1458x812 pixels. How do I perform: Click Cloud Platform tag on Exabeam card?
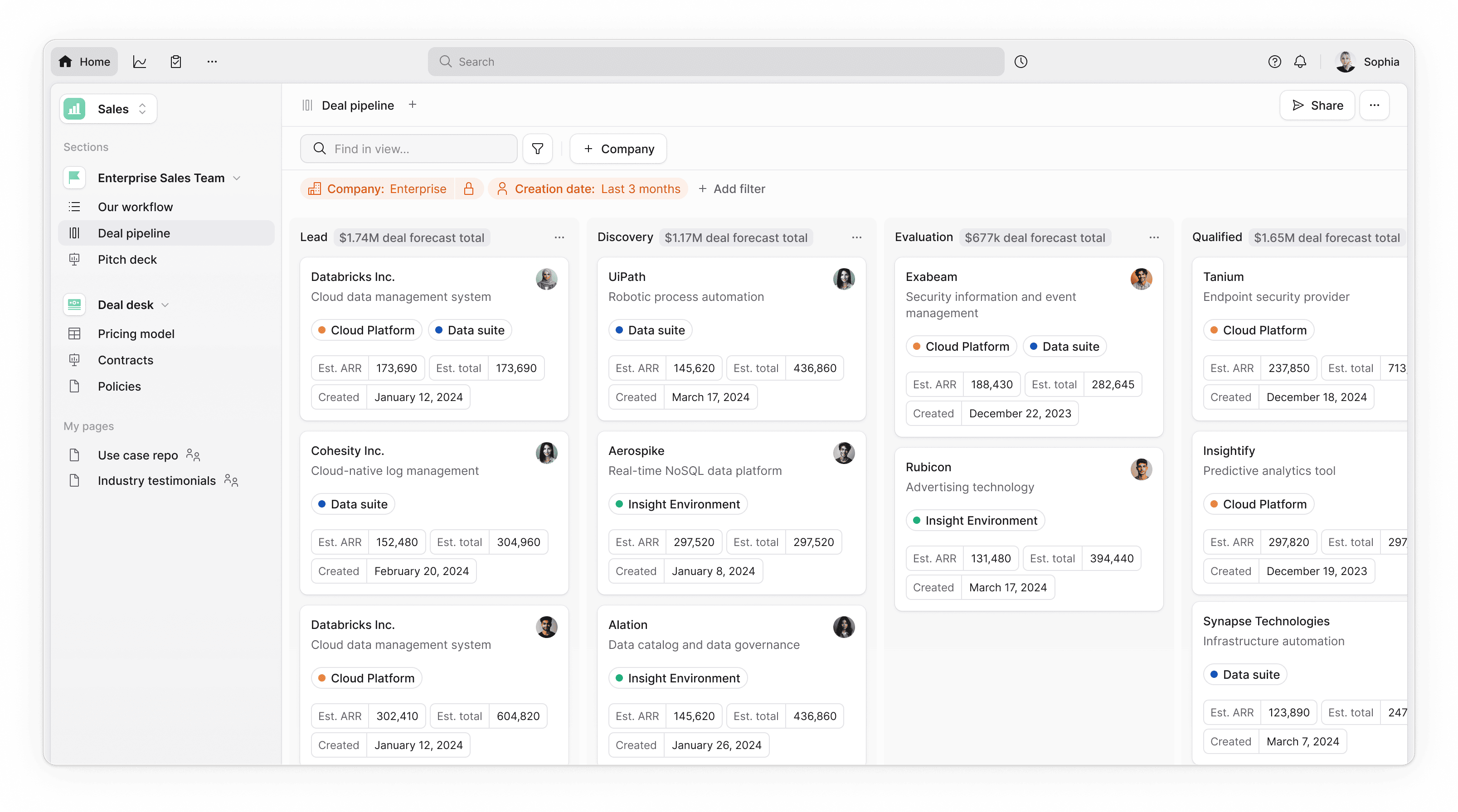tap(961, 347)
